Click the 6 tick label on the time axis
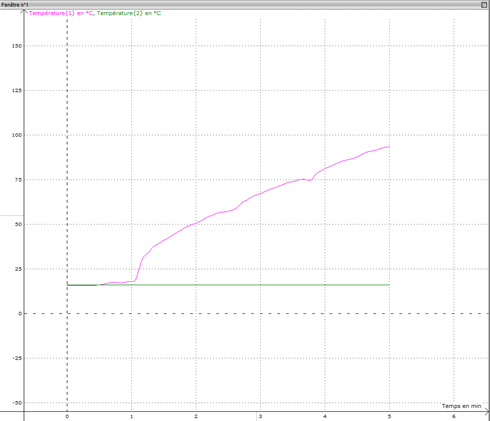This screenshot has width=490, height=421. [454, 416]
